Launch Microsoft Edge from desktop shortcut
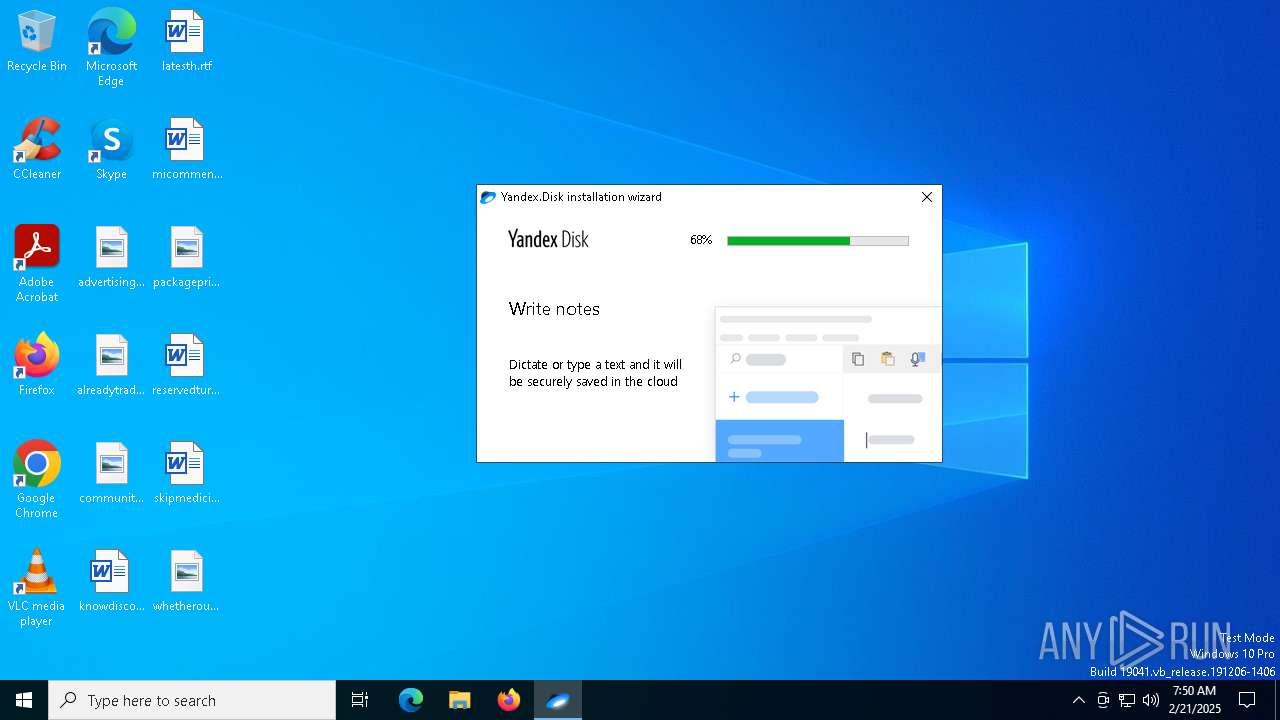The image size is (1280, 720). (x=111, y=48)
